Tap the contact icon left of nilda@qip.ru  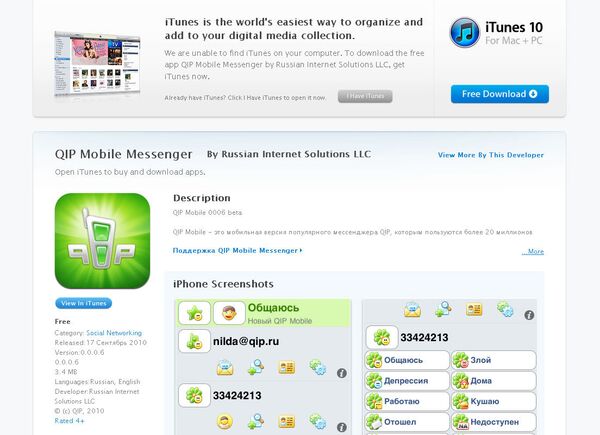pos(194,341)
